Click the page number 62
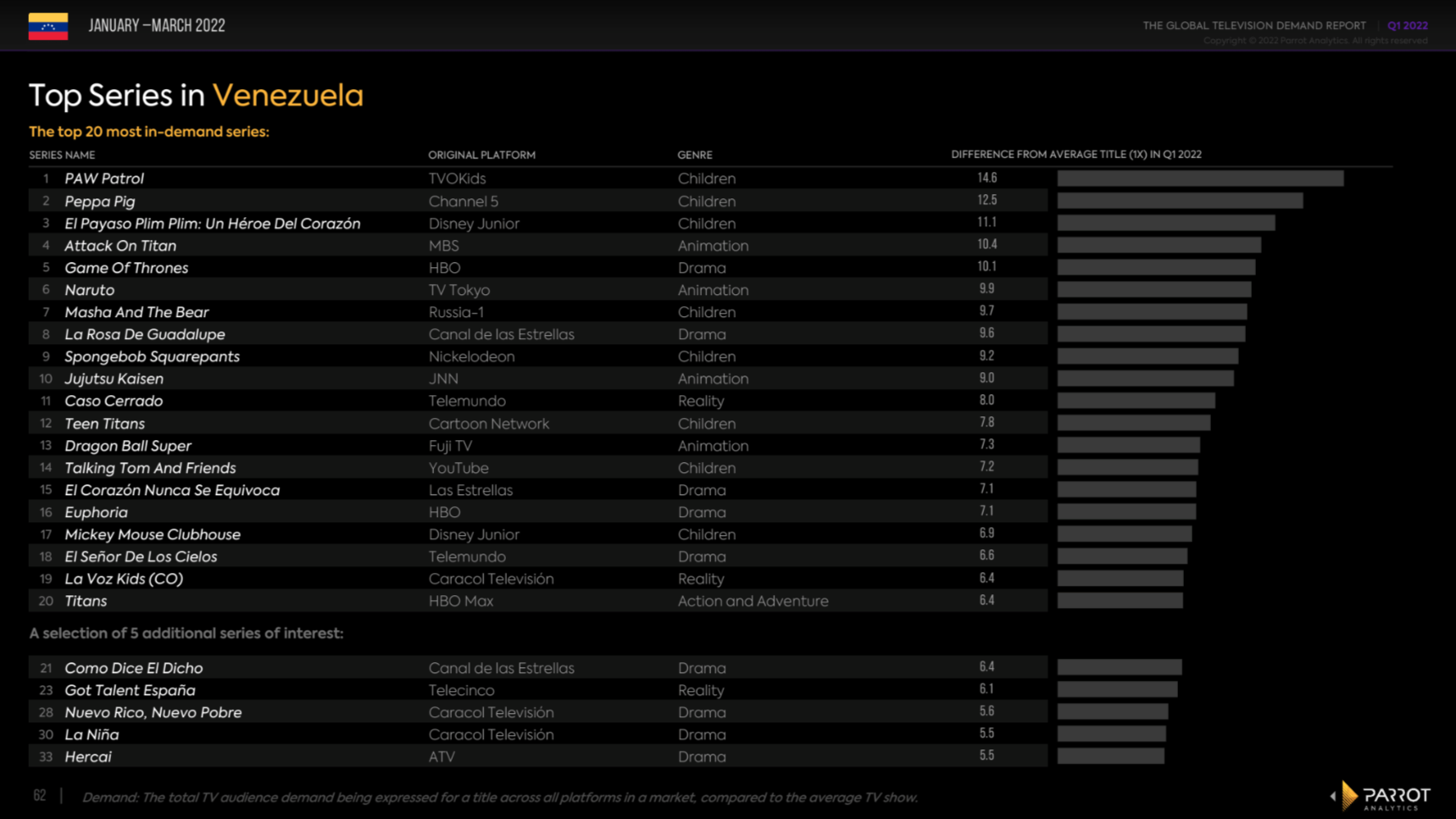Screen dimensions: 1456x819 pos(40,795)
